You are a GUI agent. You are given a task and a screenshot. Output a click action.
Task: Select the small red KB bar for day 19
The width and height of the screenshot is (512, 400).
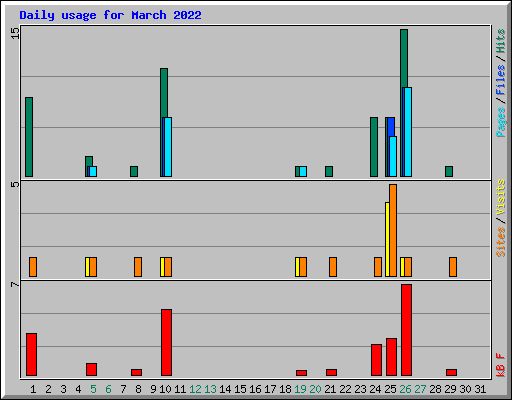[x=301, y=373]
